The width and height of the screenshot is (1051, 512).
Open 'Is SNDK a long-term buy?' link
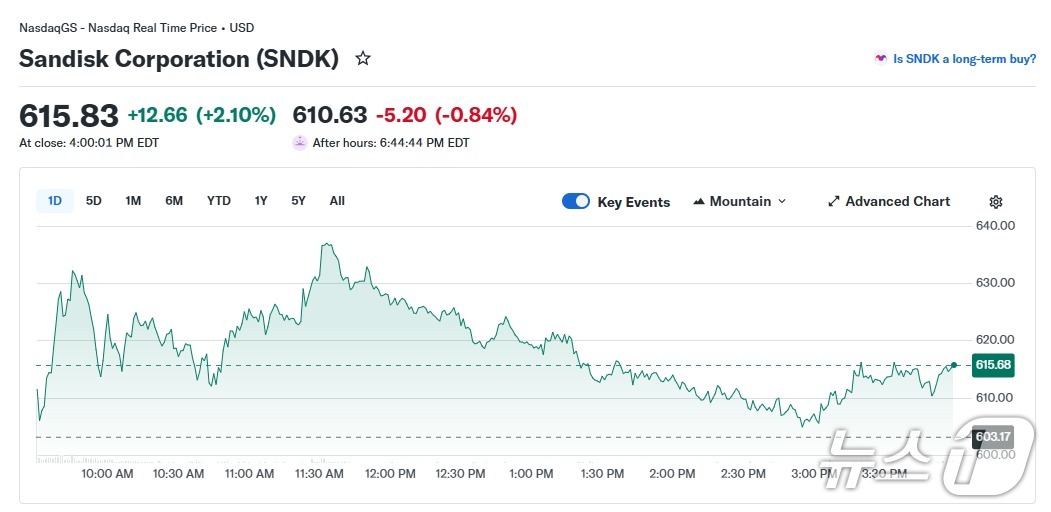[x=964, y=59]
